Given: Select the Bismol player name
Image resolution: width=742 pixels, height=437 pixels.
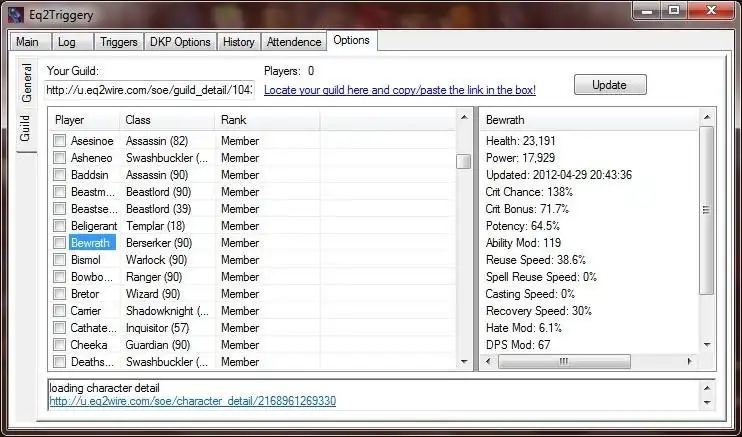Looking at the screenshot, I should point(86,260).
